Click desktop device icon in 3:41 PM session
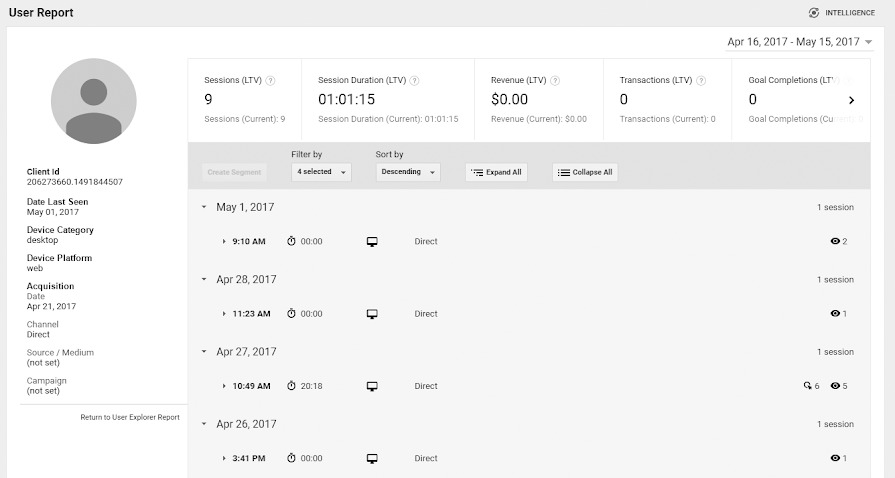The width and height of the screenshot is (895, 478). 372,459
